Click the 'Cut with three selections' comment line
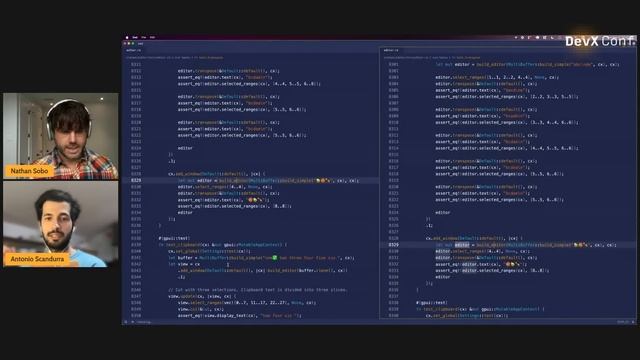This screenshot has width=640, height=360. click(258, 290)
